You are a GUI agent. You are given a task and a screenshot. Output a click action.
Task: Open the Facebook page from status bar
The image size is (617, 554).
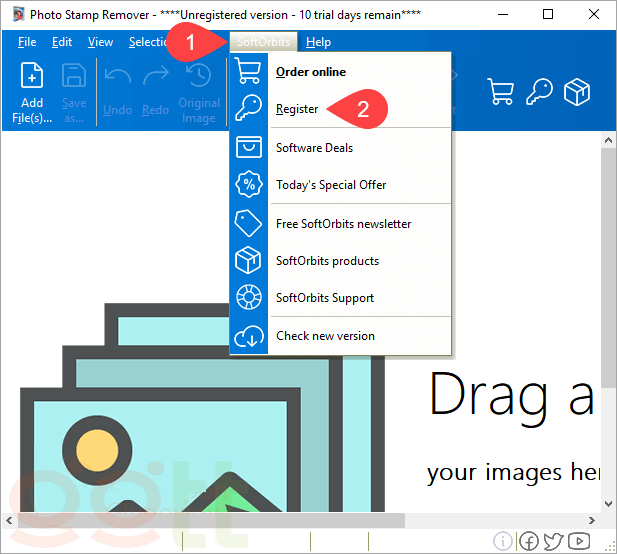(528, 541)
